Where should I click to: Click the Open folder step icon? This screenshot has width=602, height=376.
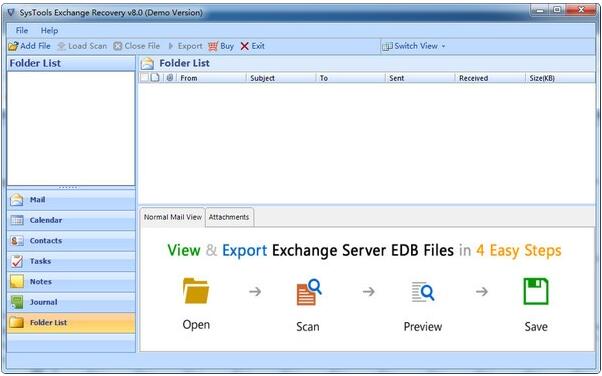coord(196,291)
